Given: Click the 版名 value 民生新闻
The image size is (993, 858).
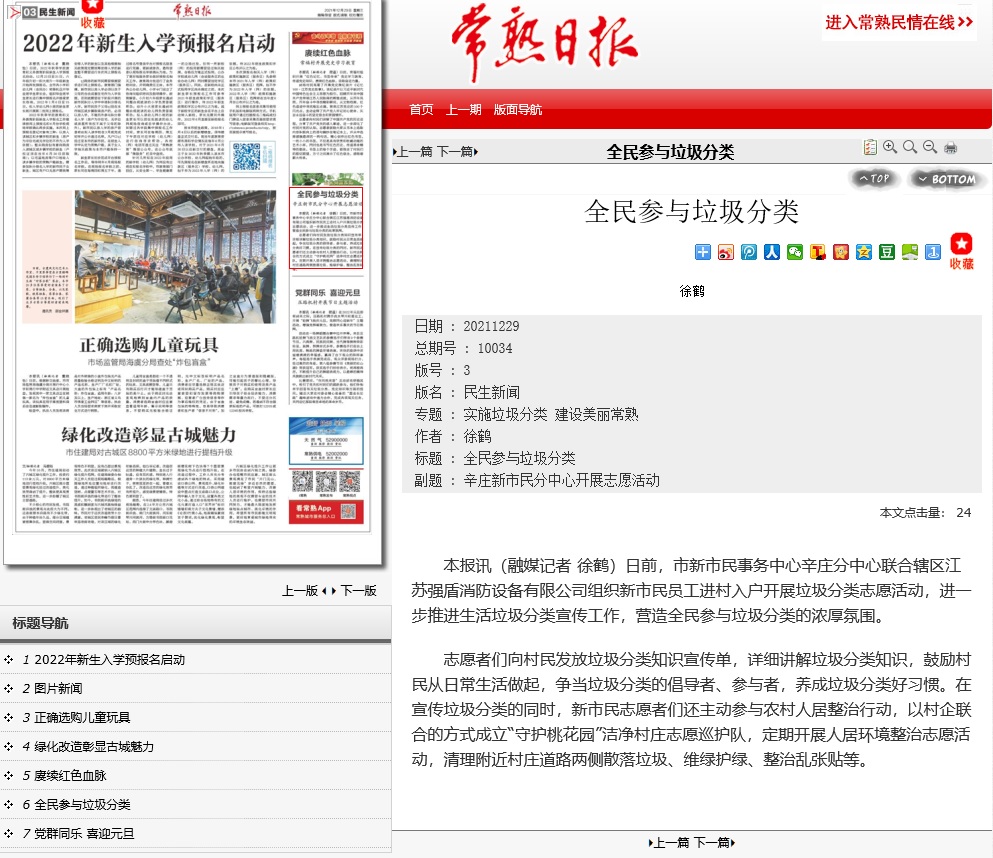Looking at the screenshot, I should click(x=491, y=392).
